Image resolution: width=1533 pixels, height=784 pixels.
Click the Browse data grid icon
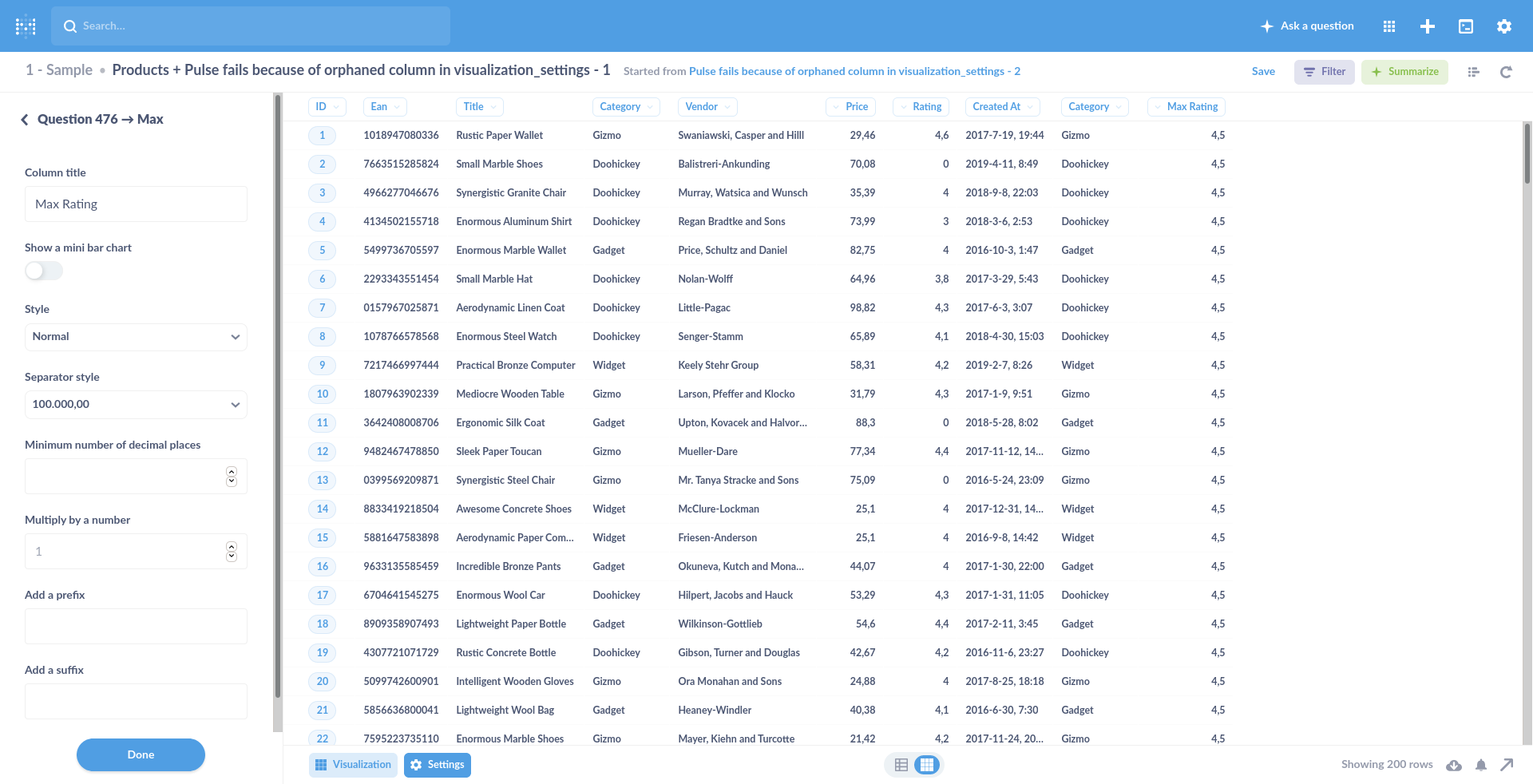[1389, 26]
